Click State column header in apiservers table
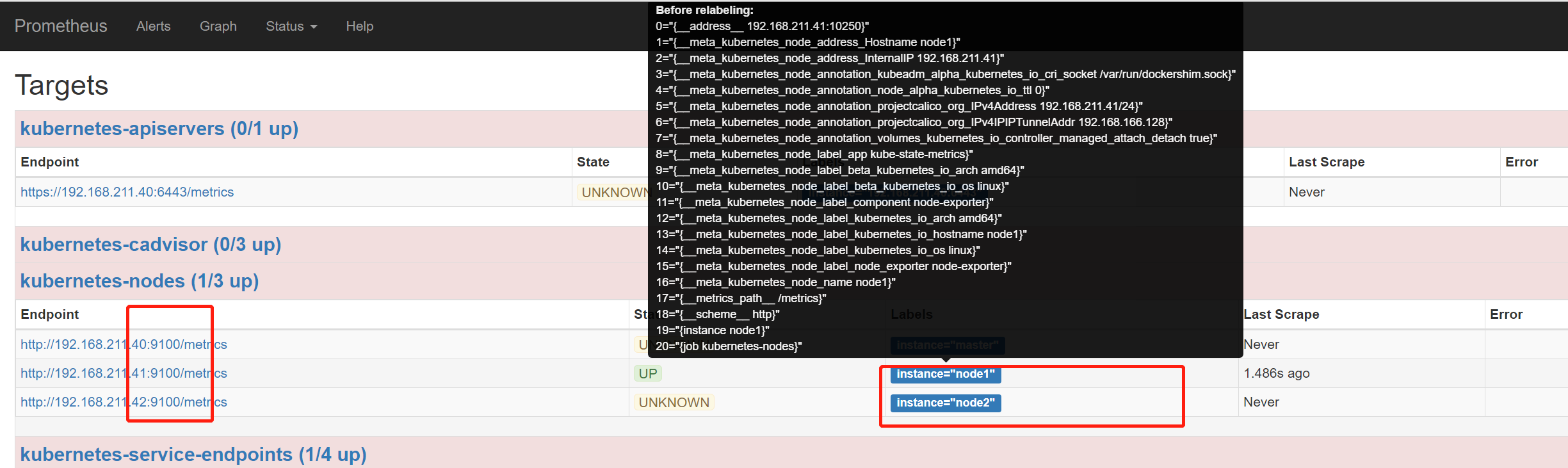 [593, 162]
